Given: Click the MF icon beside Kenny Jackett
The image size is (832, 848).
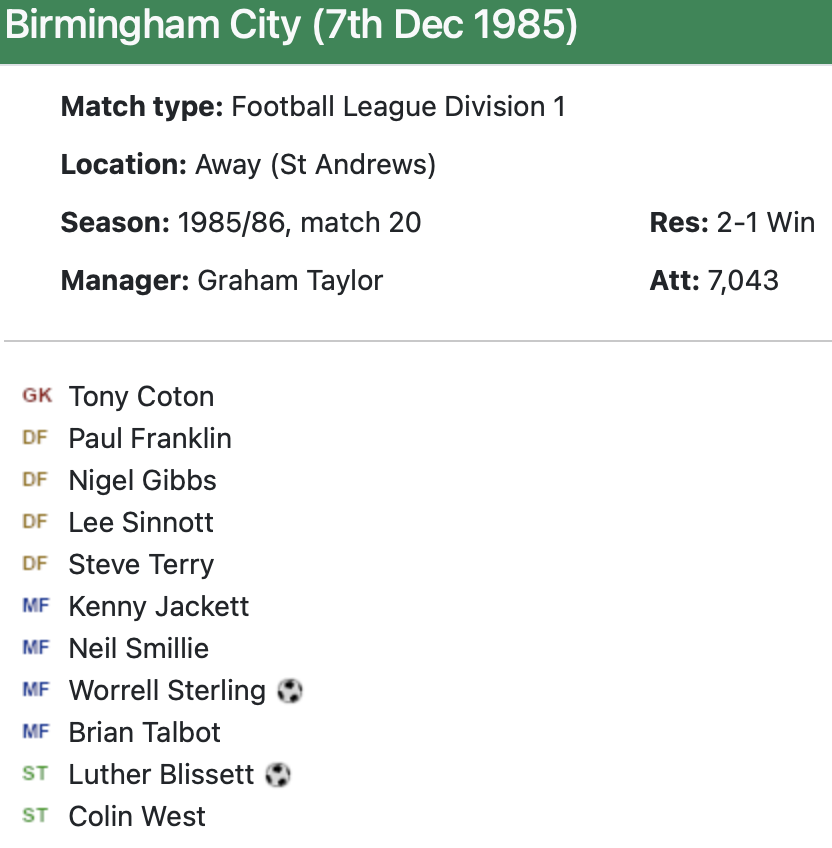Looking at the screenshot, I should tap(35, 606).
